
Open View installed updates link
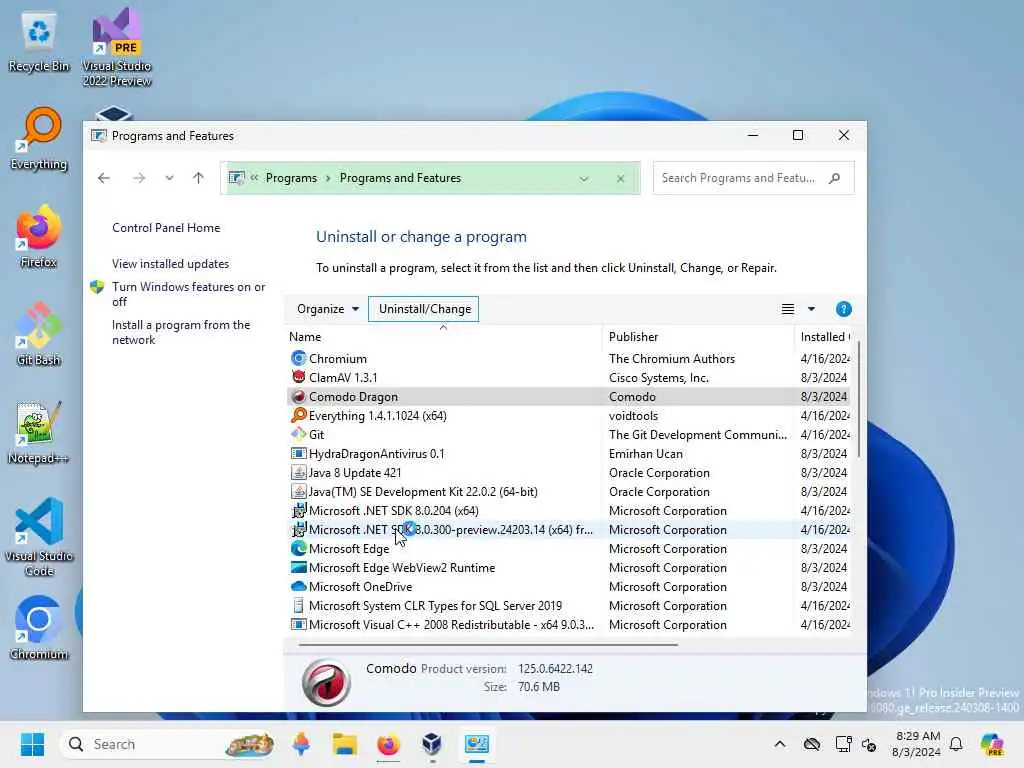click(x=170, y=264)
